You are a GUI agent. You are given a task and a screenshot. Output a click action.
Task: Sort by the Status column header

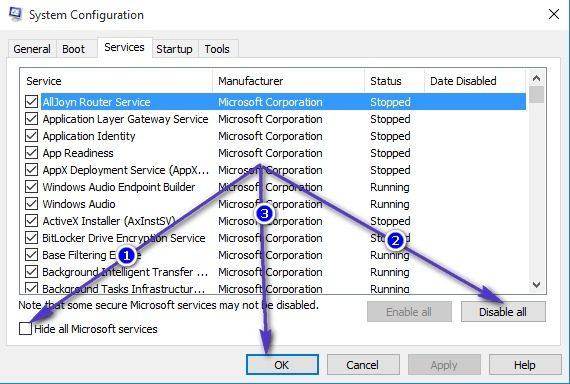click(394, 81)
